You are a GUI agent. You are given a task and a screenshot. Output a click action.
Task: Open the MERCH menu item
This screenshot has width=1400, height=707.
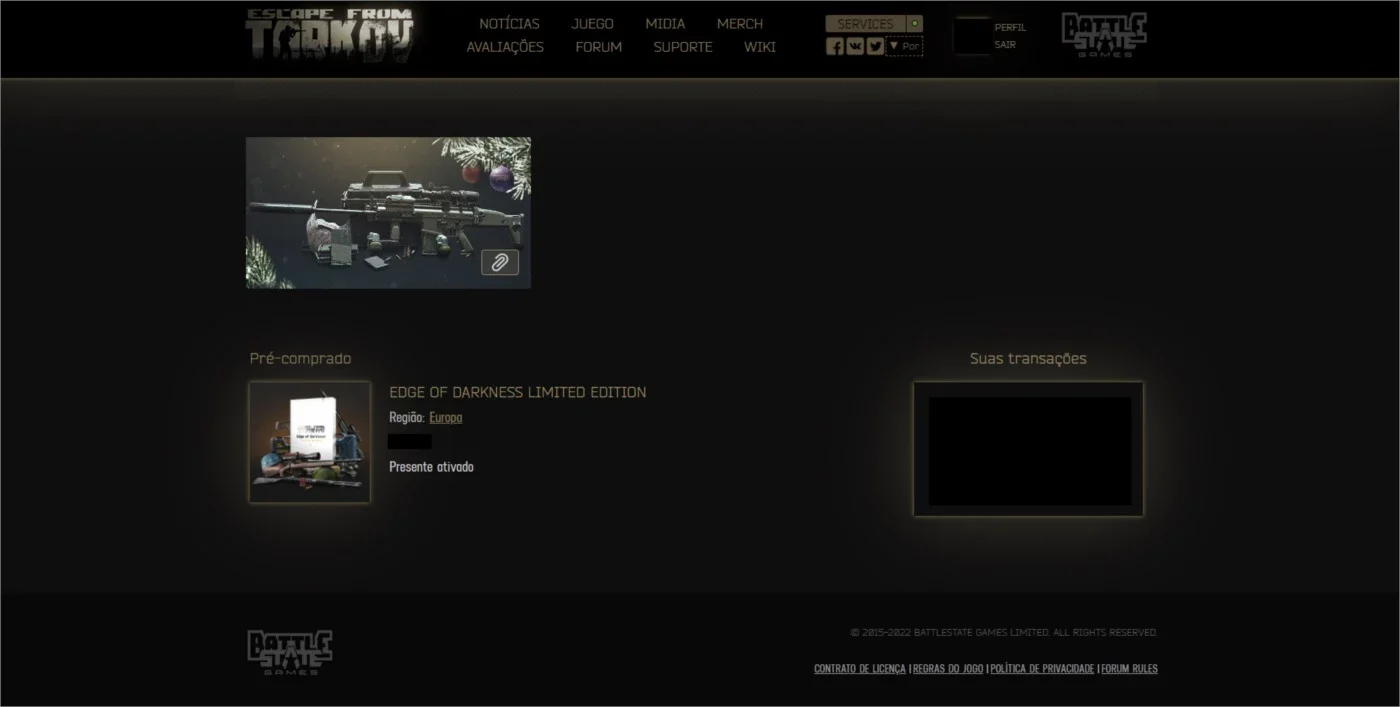click(740, 23)
